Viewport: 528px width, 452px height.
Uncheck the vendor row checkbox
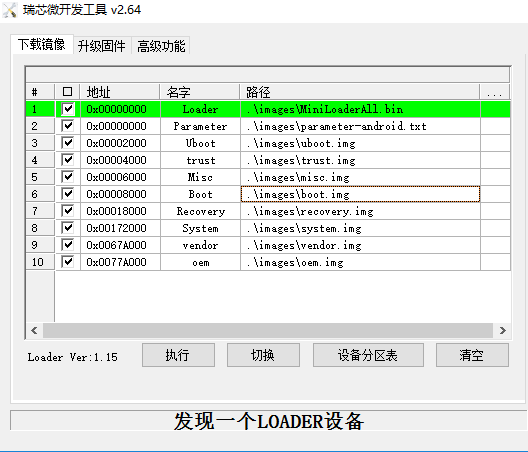pyautogui.click(x=68, y=245)
